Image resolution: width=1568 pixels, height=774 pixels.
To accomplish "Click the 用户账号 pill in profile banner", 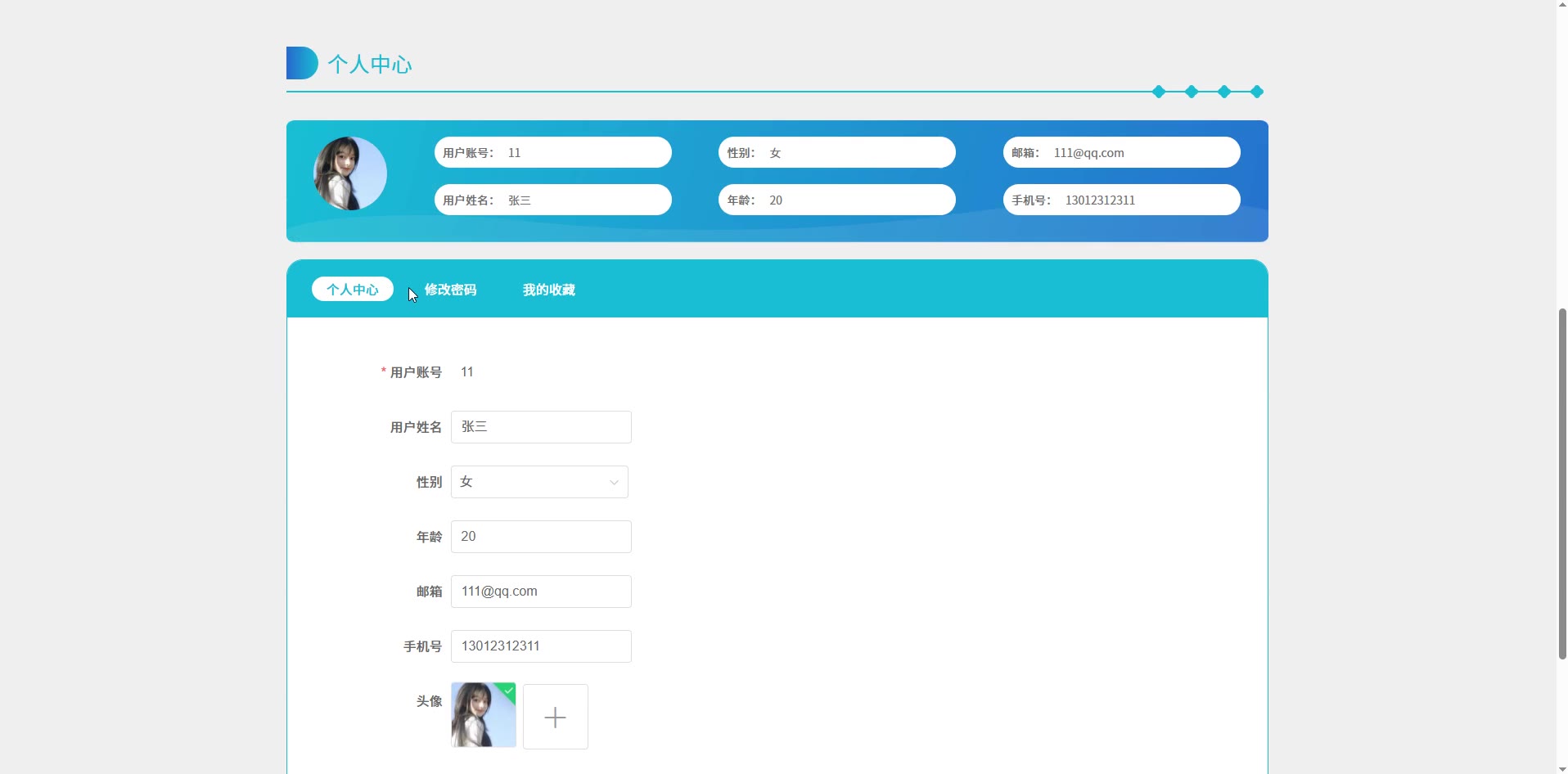I will click(552, 152).
